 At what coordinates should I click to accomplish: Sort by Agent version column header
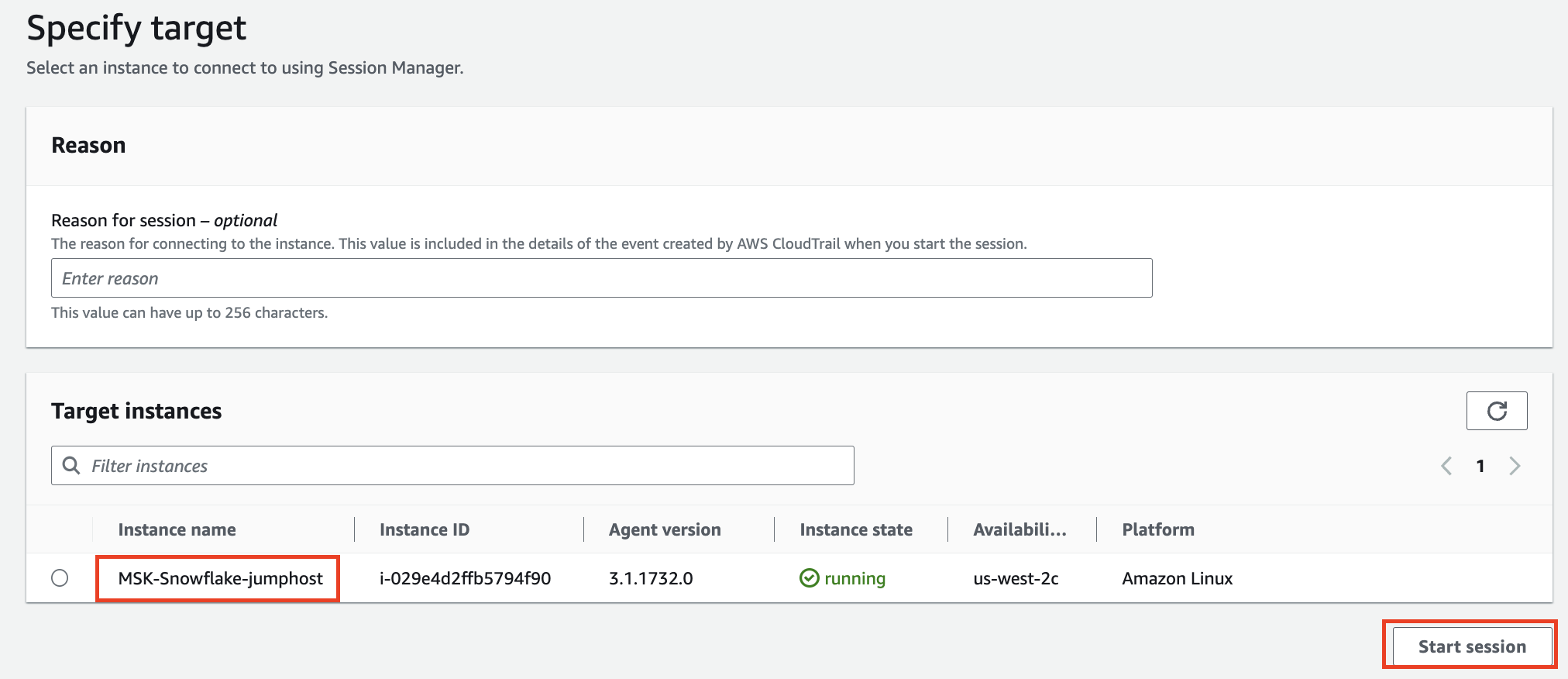(664, 530)
